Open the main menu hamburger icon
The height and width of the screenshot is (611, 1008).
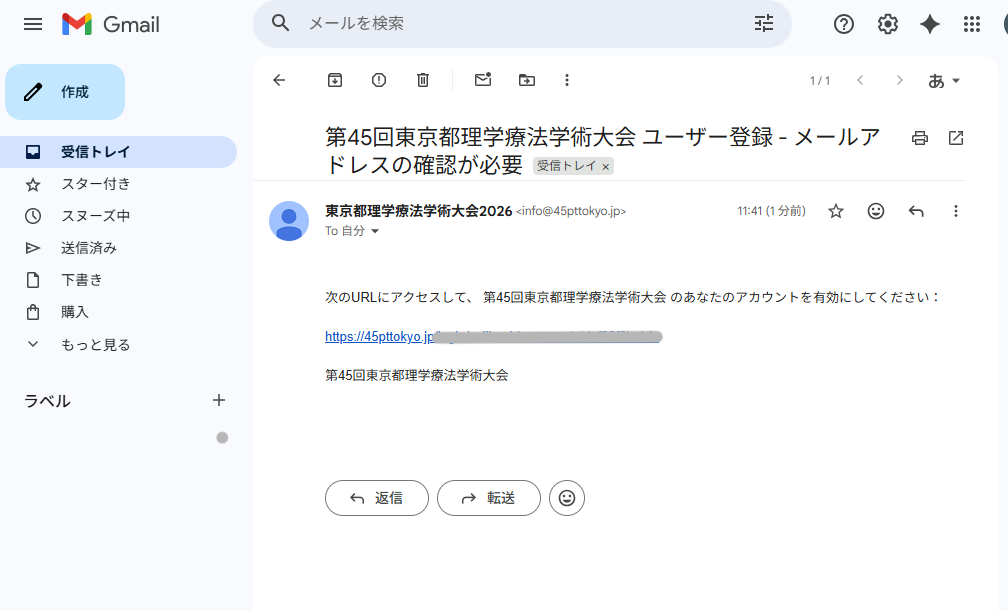[x=33, y=24]
